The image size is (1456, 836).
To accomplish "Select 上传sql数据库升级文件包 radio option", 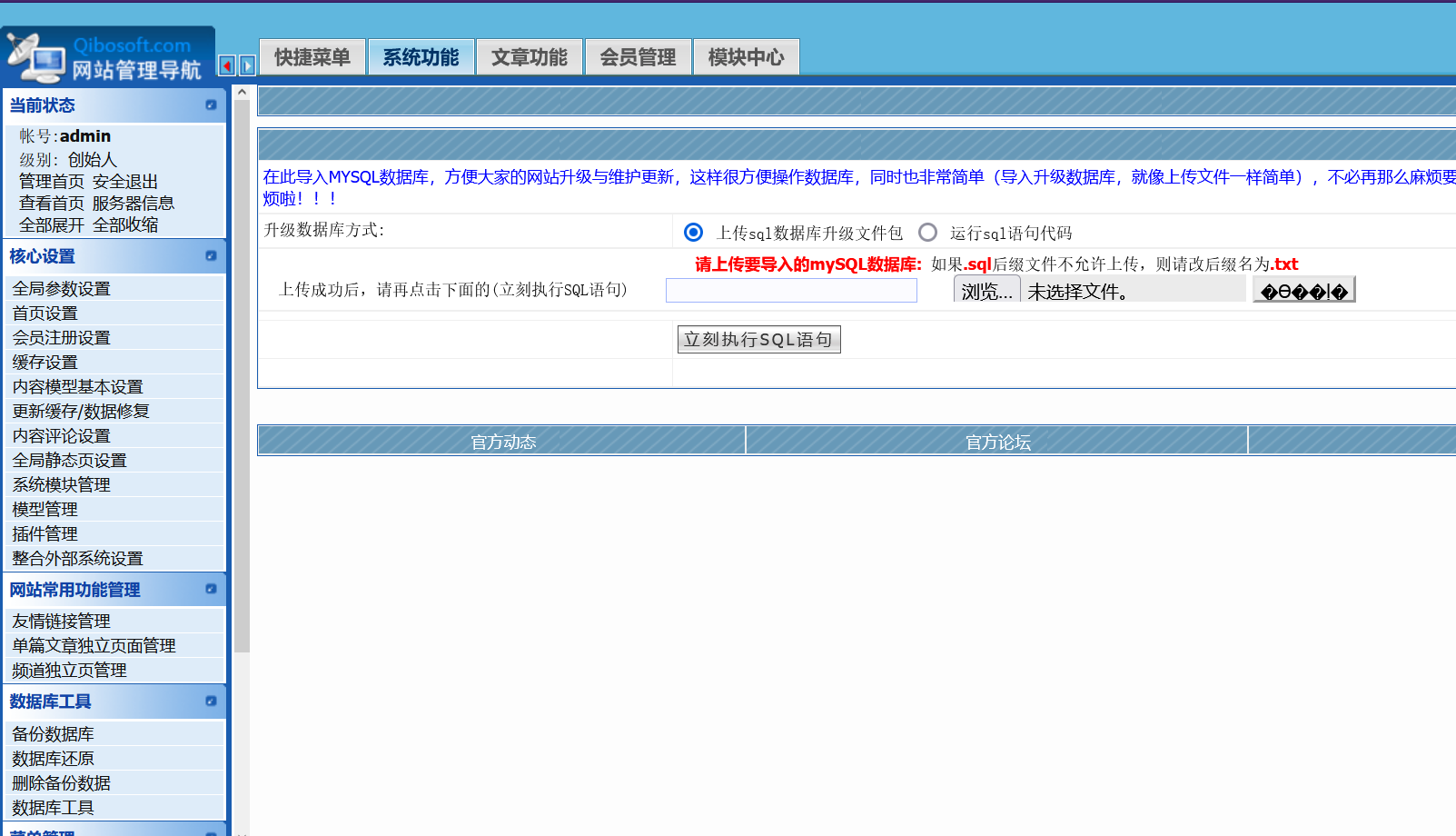I will pyautogui.click(x=693, y=233).
